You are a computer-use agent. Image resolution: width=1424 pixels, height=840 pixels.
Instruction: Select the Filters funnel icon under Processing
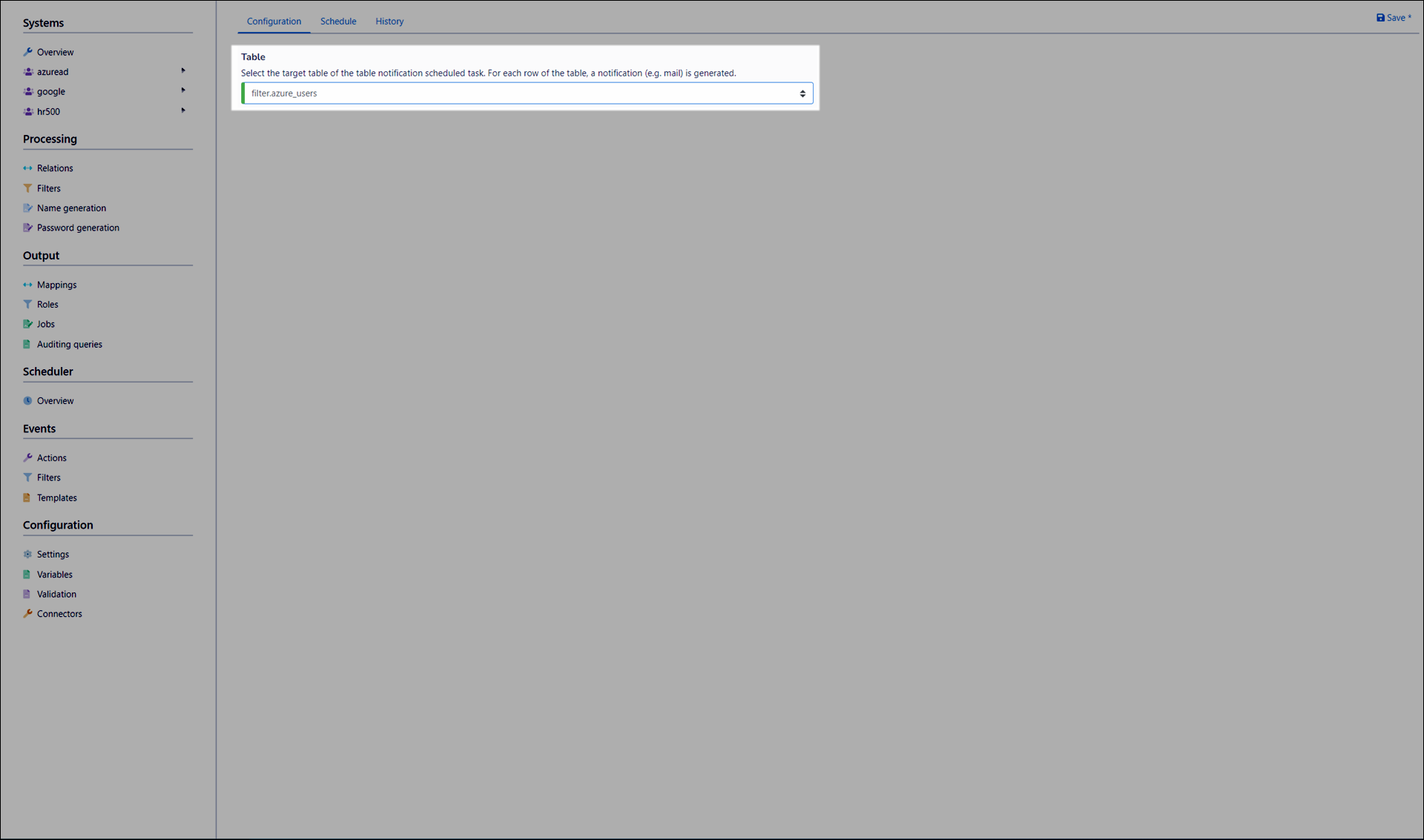tap(28, 188)
